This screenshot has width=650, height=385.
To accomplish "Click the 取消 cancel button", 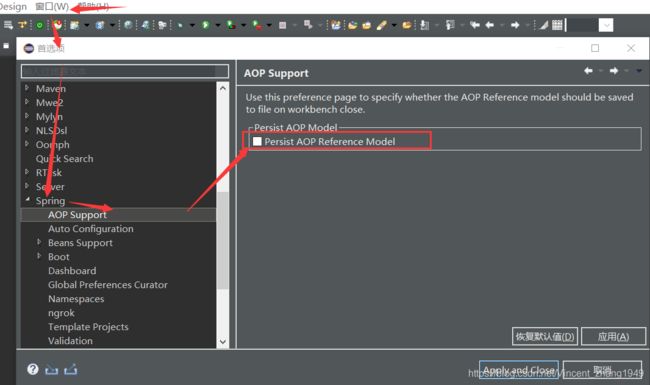I will click(x=602, y=370).
